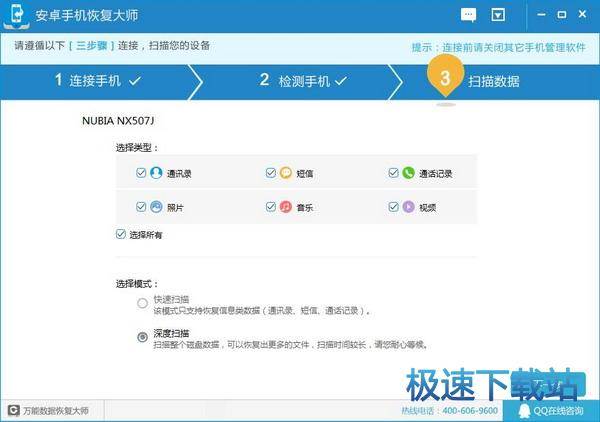Screen dimensions: 600x422
Task: Click the app logo in title bar
Action: coord(16,15)
